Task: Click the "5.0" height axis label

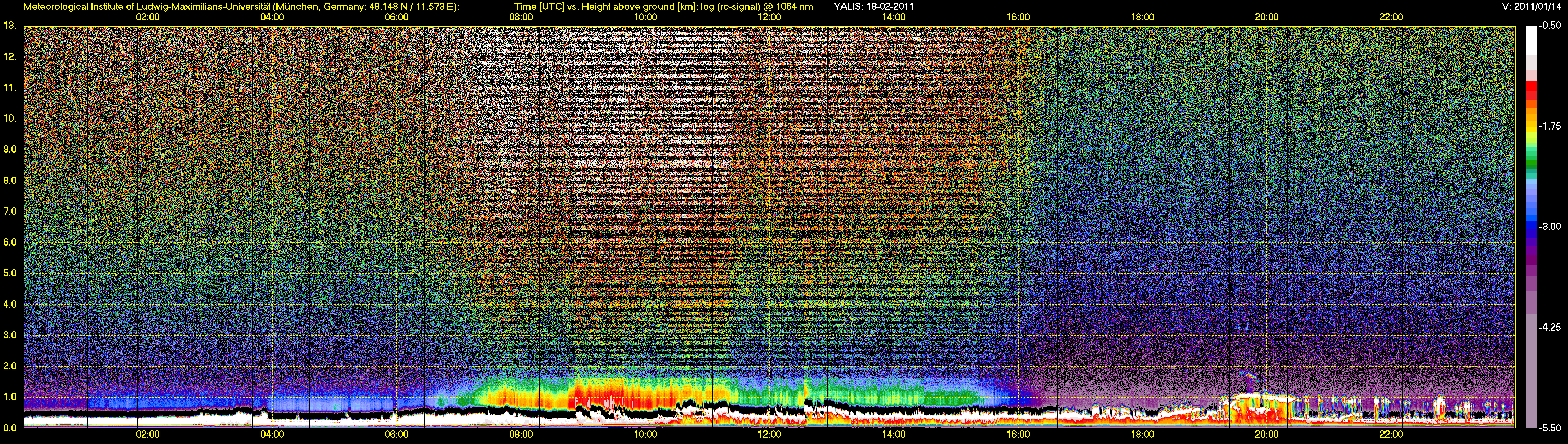Action: (x=10, y=273)
